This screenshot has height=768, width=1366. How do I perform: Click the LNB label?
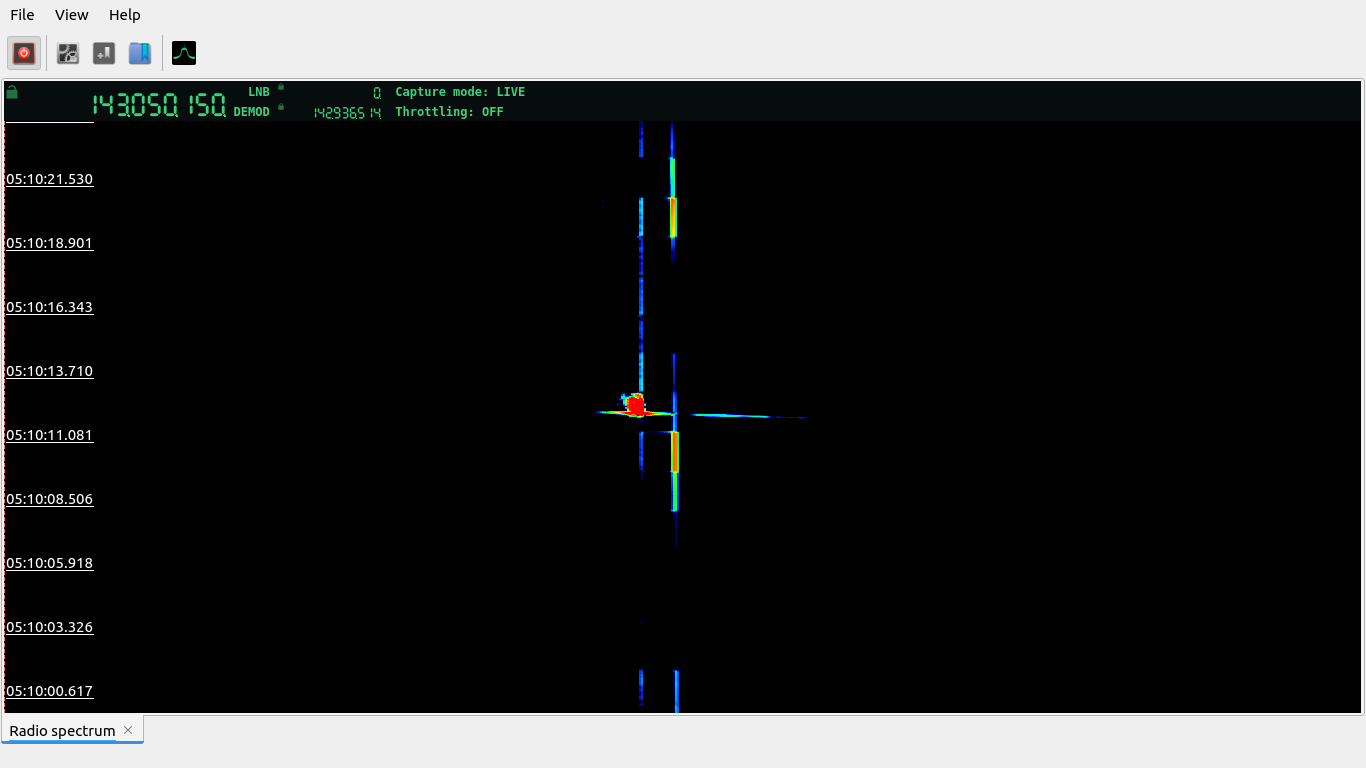[x=259, y=92]
